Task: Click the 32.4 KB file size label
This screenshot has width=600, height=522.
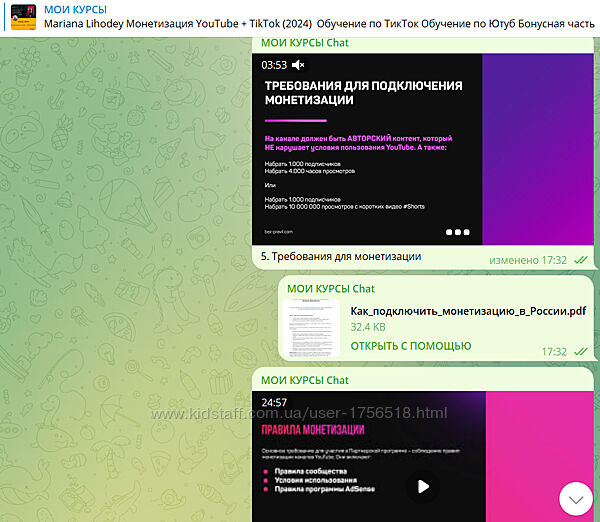Action: (370, 327)
